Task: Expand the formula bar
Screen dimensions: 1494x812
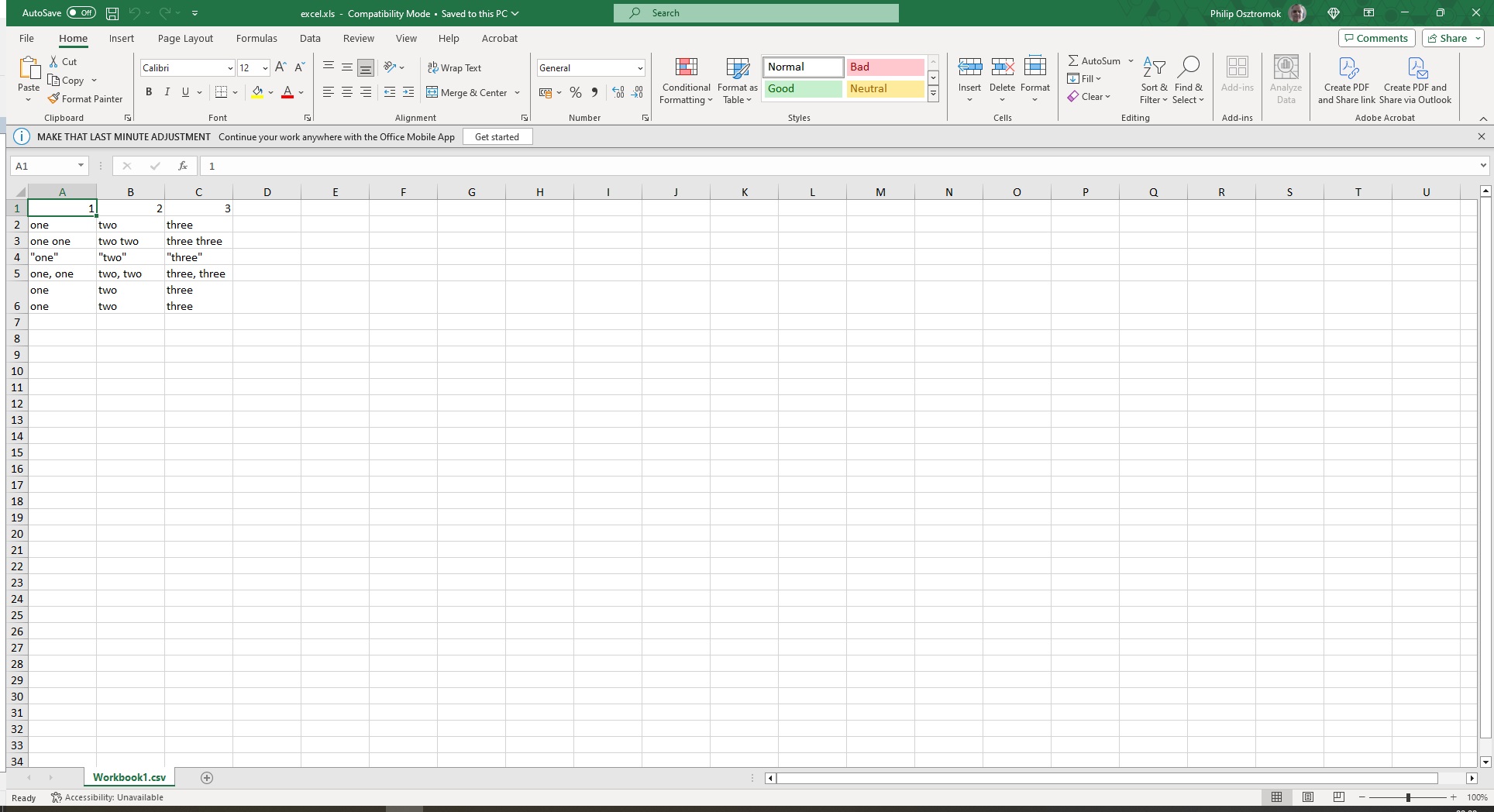Action: [x=1483, y=166]
